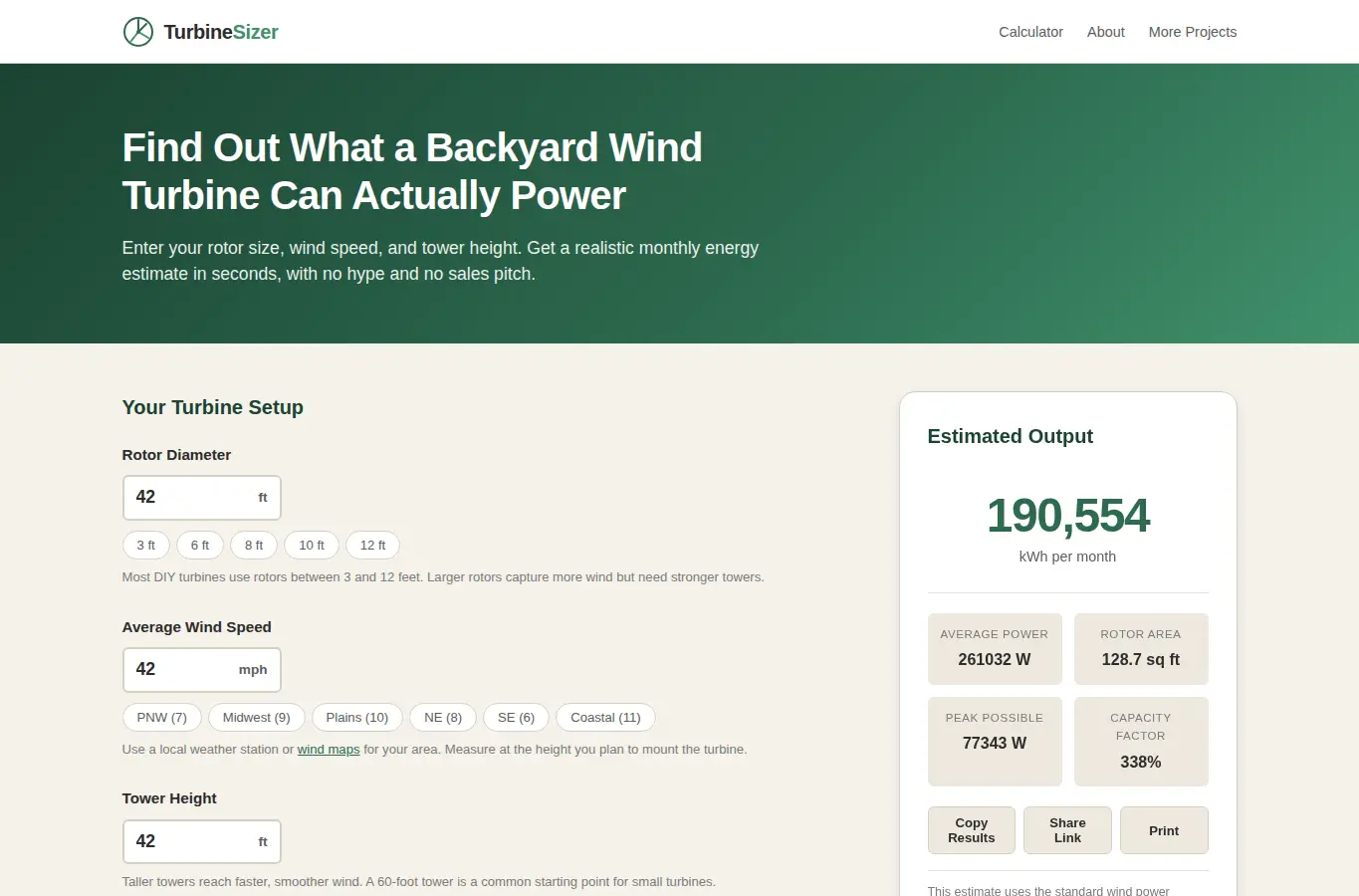Viewport: 1359px width, 896px height.
Task: Click the Average Power 261032 W card
Action: (995, 649)
